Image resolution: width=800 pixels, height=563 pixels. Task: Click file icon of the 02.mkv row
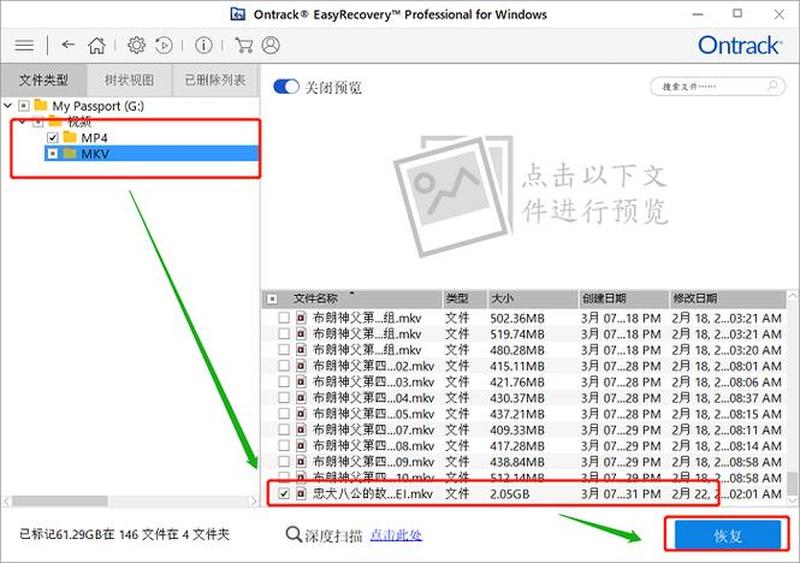tap(301, 366)
